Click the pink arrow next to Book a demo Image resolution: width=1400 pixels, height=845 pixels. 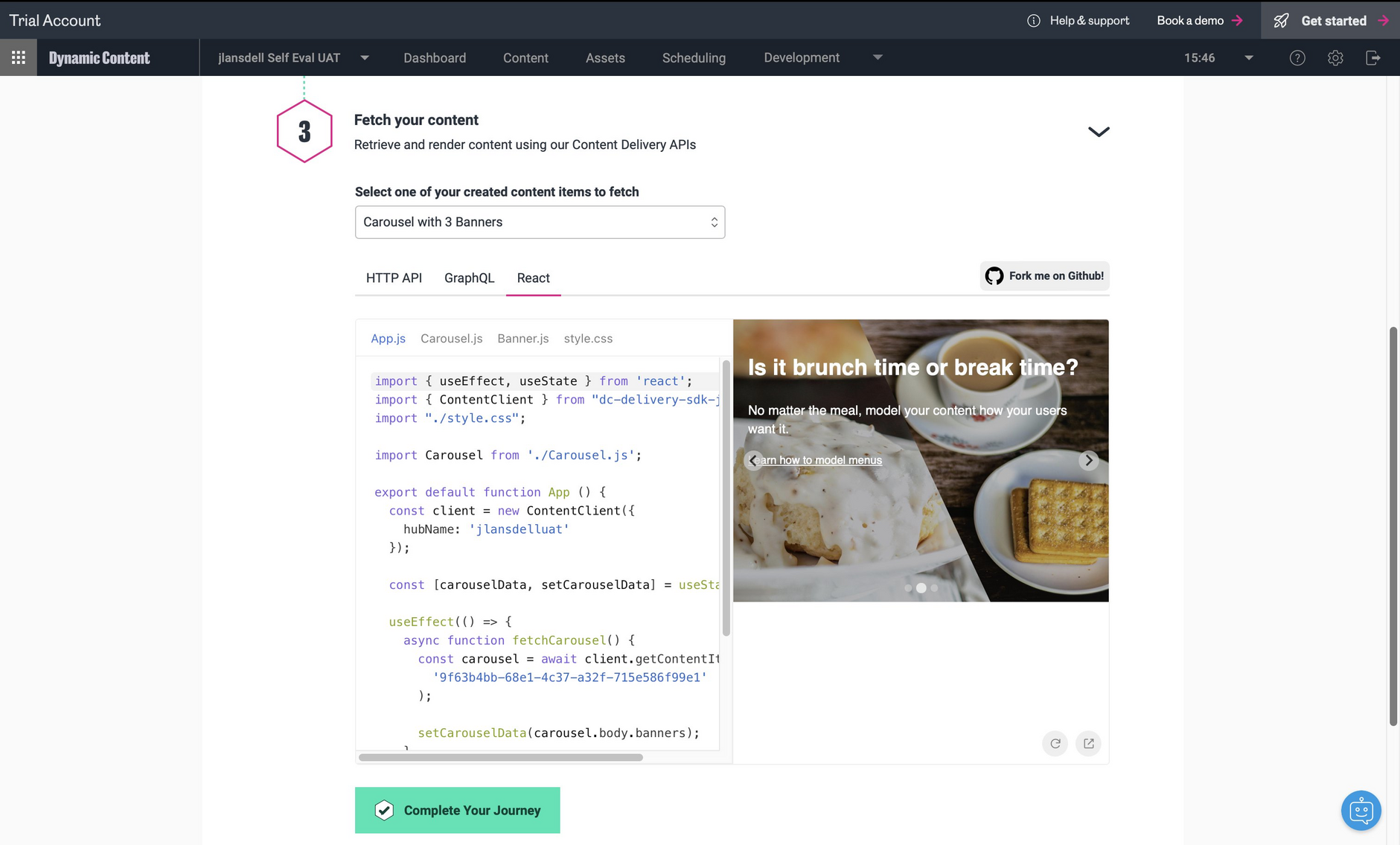1237,21
